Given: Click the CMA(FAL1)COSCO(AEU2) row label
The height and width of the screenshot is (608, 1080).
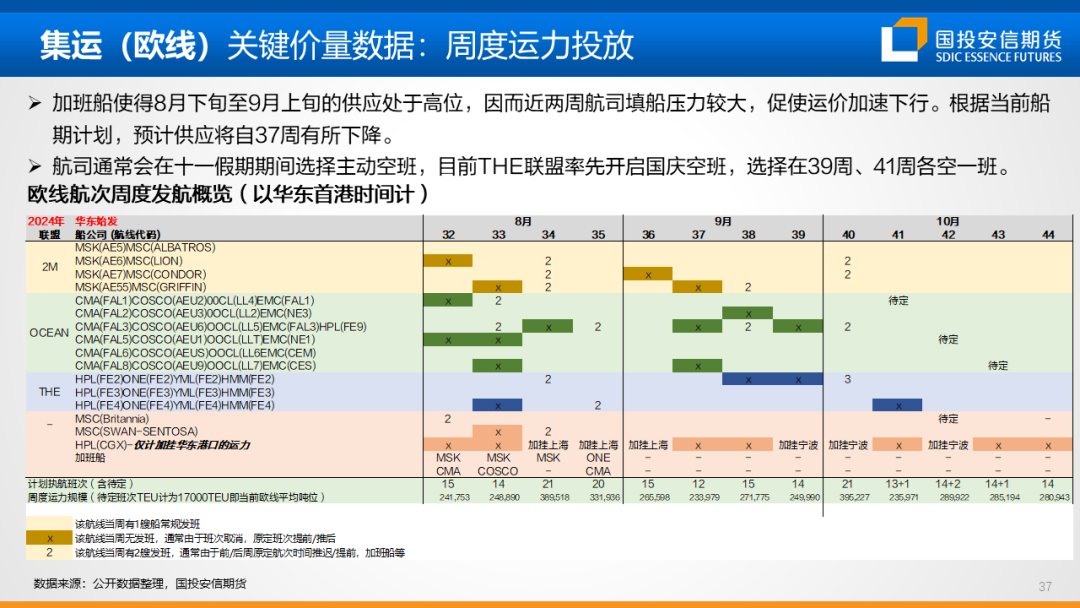Looking at the screenshot, I should coord(195,300).
